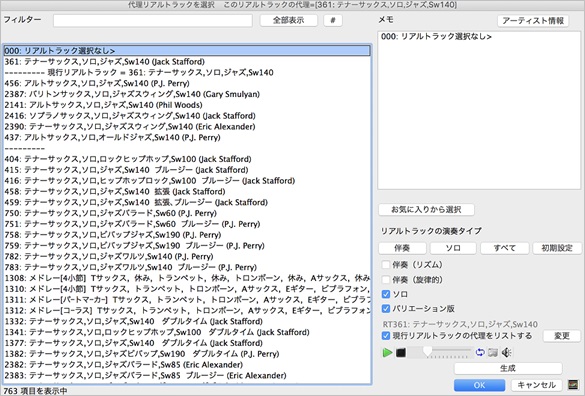
Task: Click the アーティスト情報 button
Action: click(x=533, y=21)
